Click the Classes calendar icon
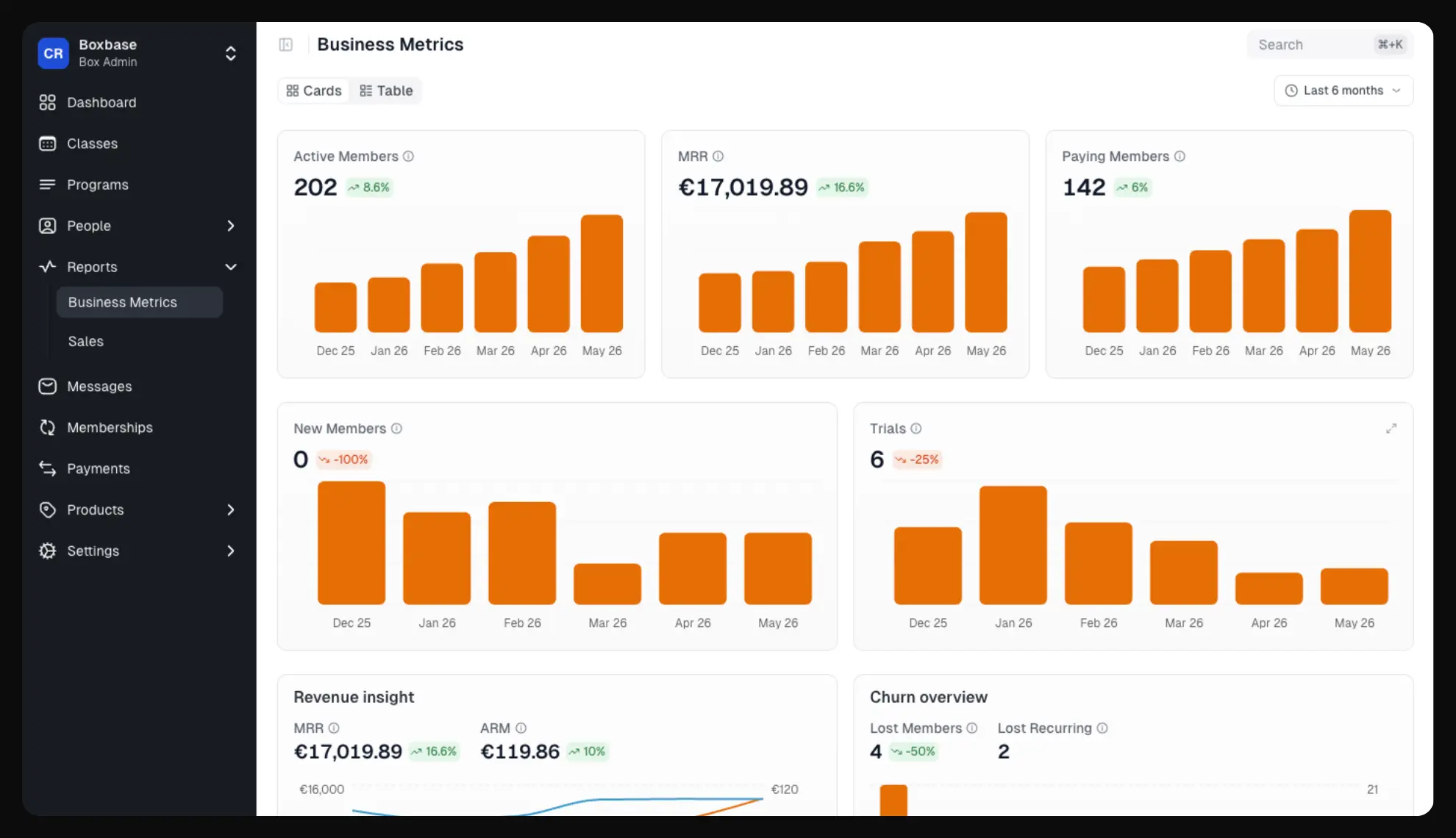Screen dimensions: 1456x838 coord(47,143)
